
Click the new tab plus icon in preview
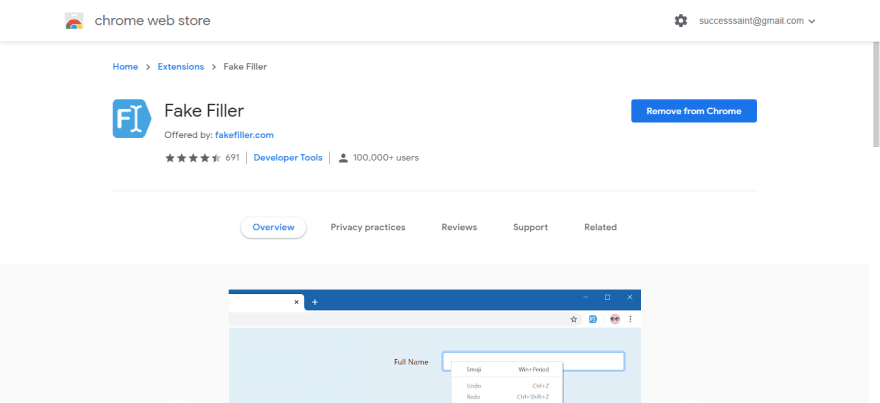[x=315, y=302]
